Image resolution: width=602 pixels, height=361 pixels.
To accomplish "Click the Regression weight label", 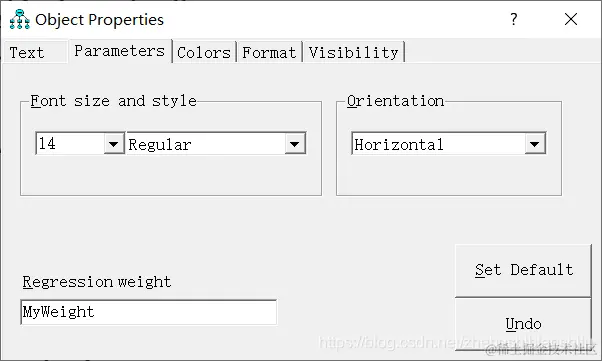I will [x=97, y=282].
